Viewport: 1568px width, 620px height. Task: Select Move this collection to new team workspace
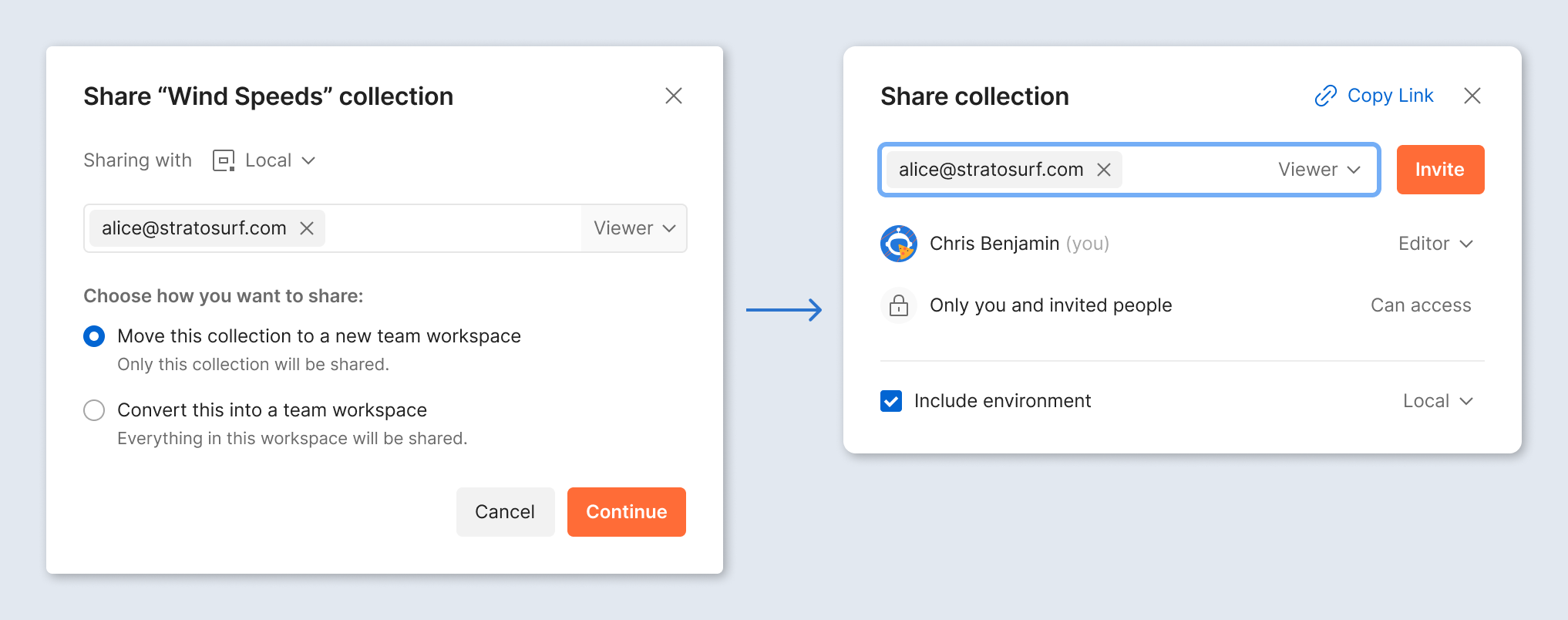pyautogui.click(x=94, y=336)
